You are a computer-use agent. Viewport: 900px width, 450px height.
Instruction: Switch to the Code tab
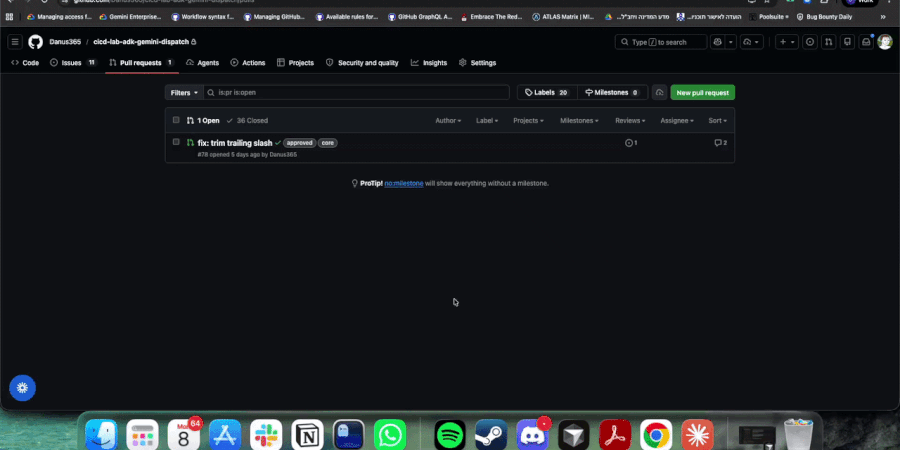[x=25, y=63]
